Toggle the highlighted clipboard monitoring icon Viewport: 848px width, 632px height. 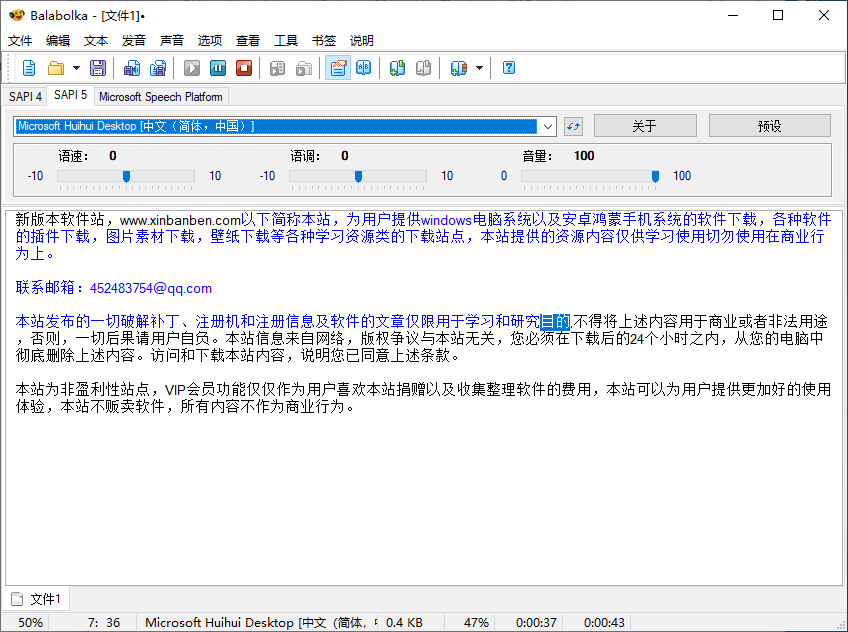338,68
